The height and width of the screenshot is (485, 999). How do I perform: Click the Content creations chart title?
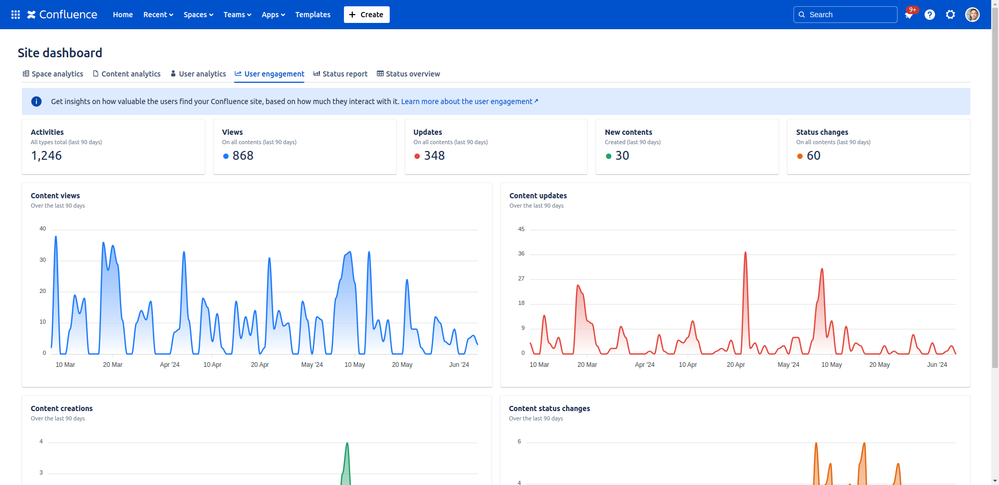tap(62, 409)
